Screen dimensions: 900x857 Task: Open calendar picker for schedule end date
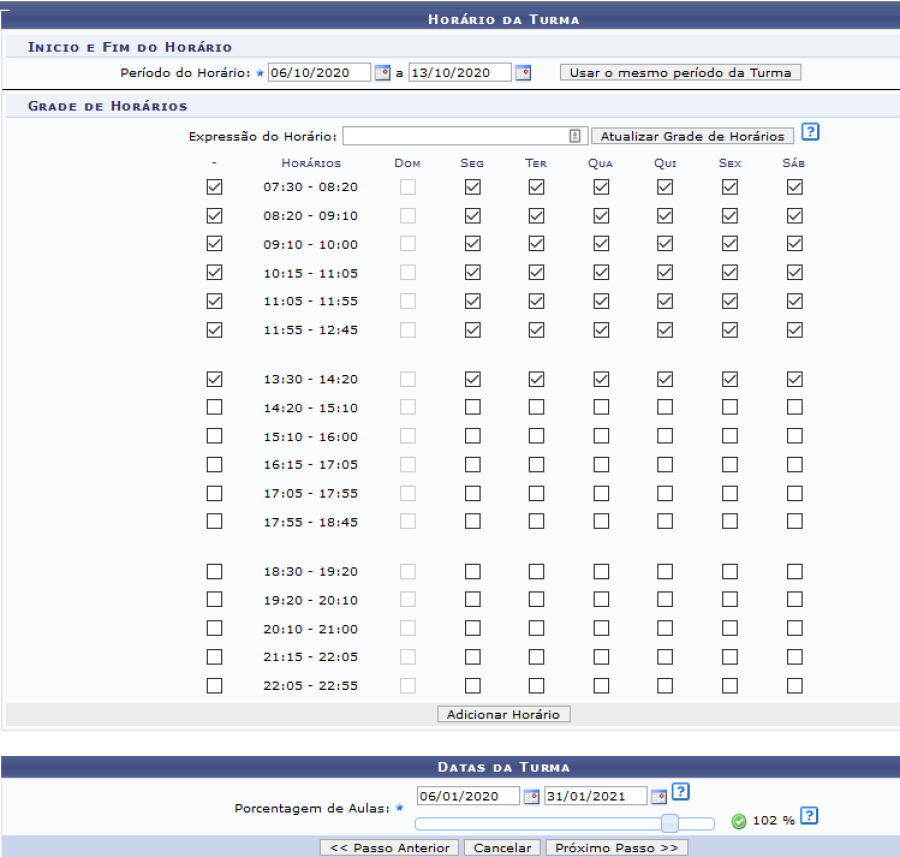[x=522, y=73]
